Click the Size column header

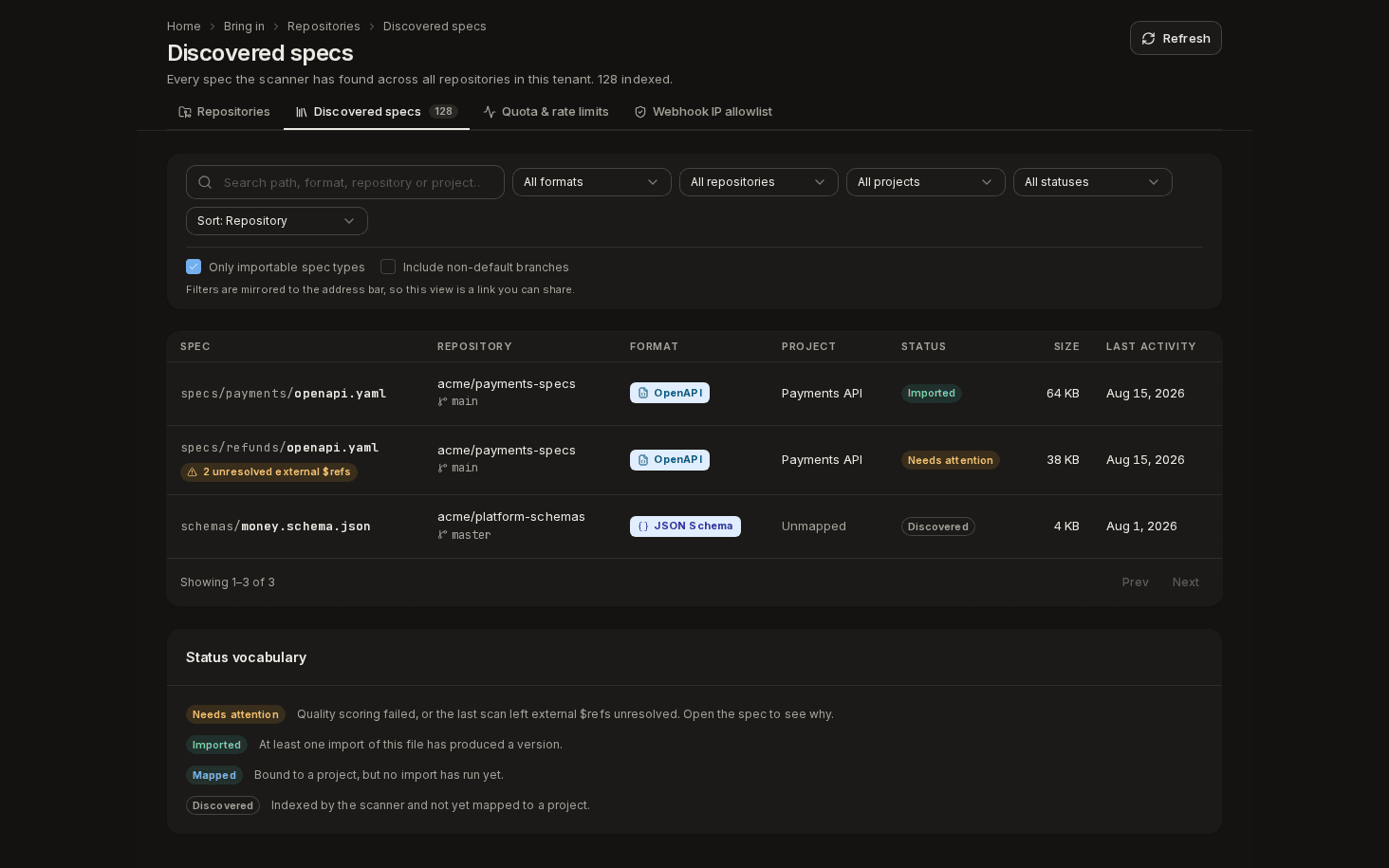[x=1066, y=346]
